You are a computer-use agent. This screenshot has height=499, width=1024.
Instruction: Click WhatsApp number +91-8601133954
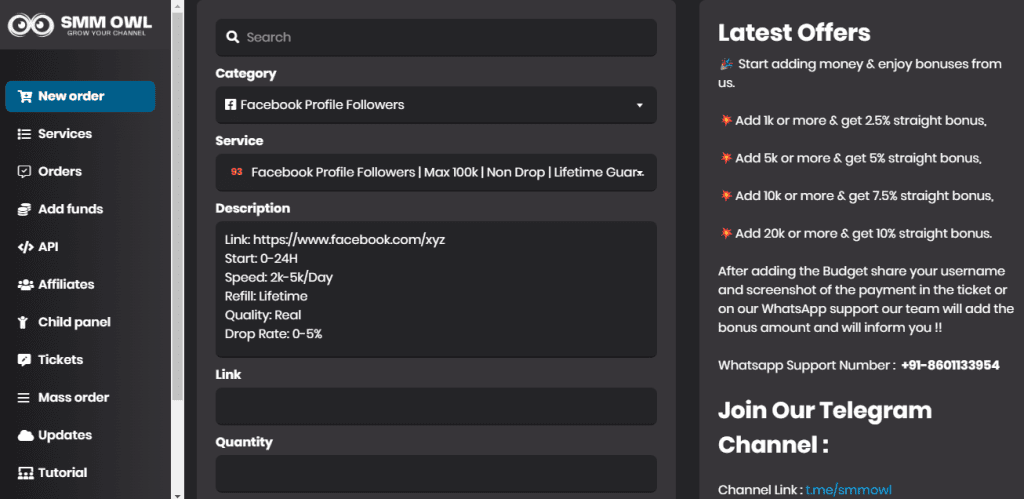pyautogui.click(x=950, y=365)
